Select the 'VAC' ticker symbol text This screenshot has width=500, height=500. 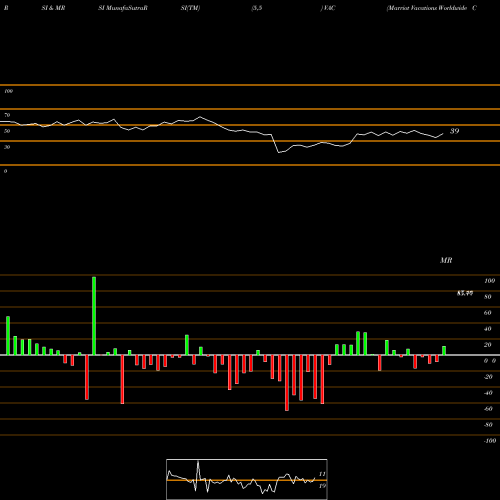(x=329, y=8)
